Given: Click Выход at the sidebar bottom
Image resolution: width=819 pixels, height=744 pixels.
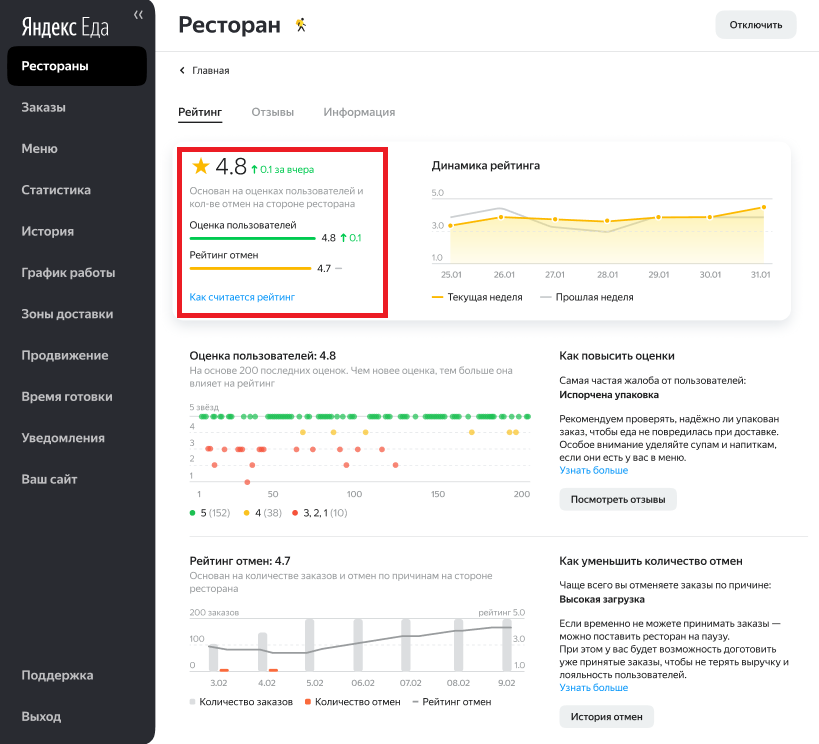Looking at the screenshot, I should tap(41, 717).
